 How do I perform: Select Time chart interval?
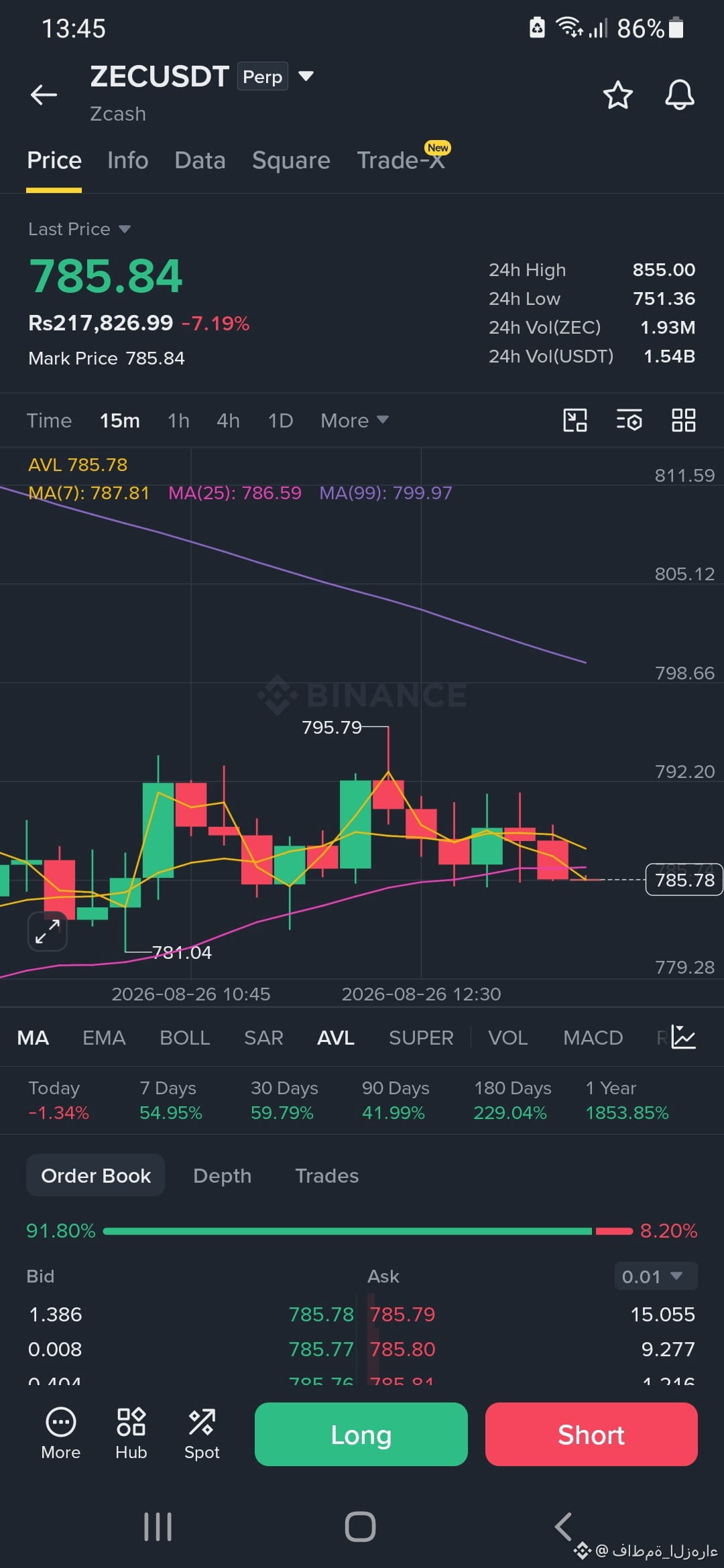point(49,420)
